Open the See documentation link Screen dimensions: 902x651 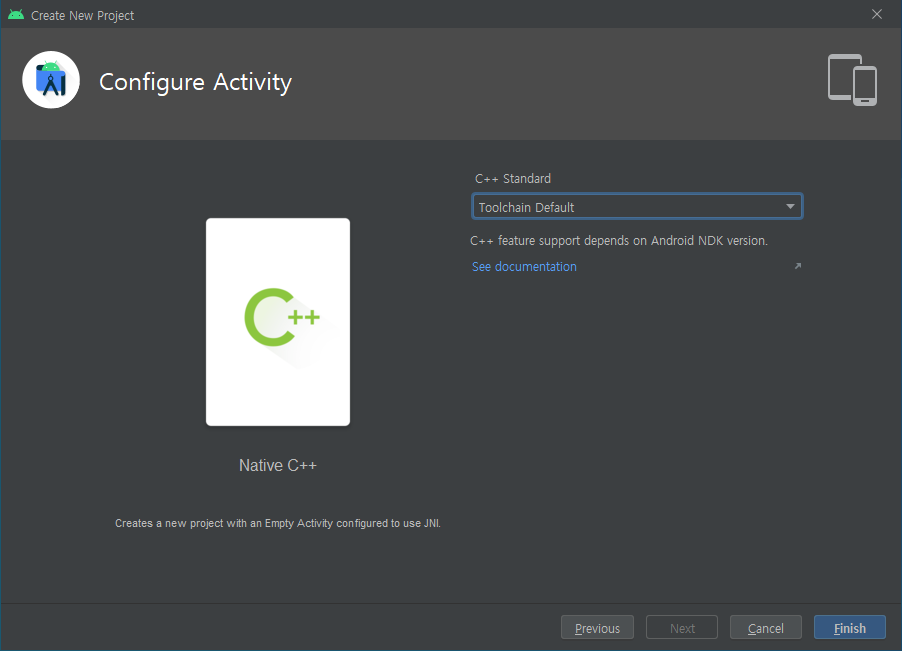click(x=524, y=266)
